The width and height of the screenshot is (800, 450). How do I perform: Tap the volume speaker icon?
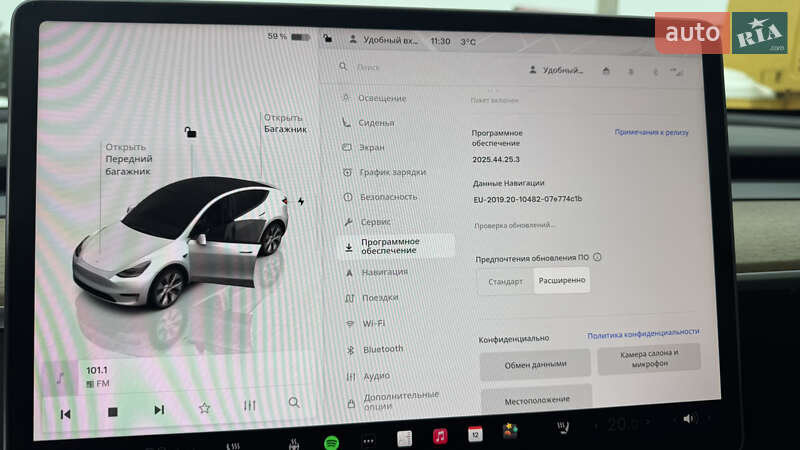tap(688, 419)
